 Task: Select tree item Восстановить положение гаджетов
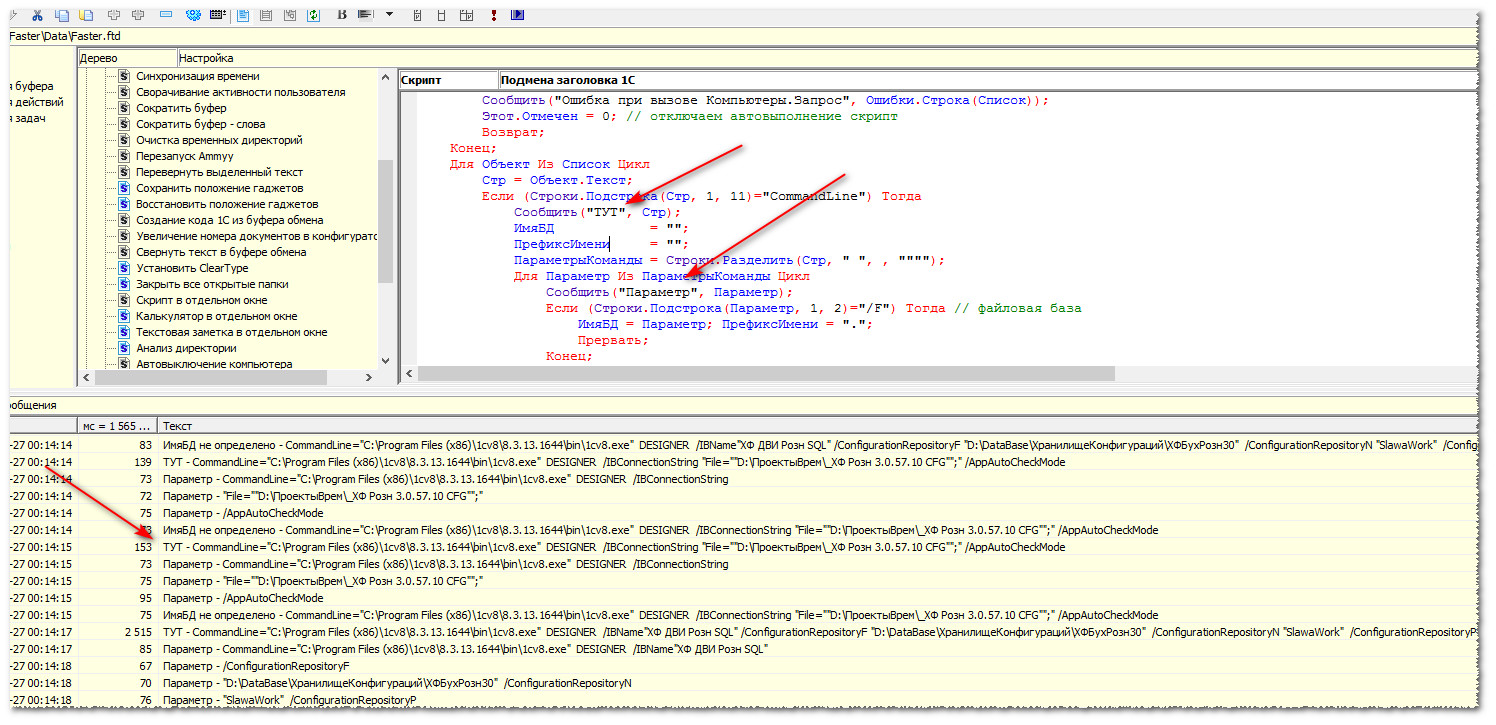(229, 204)
